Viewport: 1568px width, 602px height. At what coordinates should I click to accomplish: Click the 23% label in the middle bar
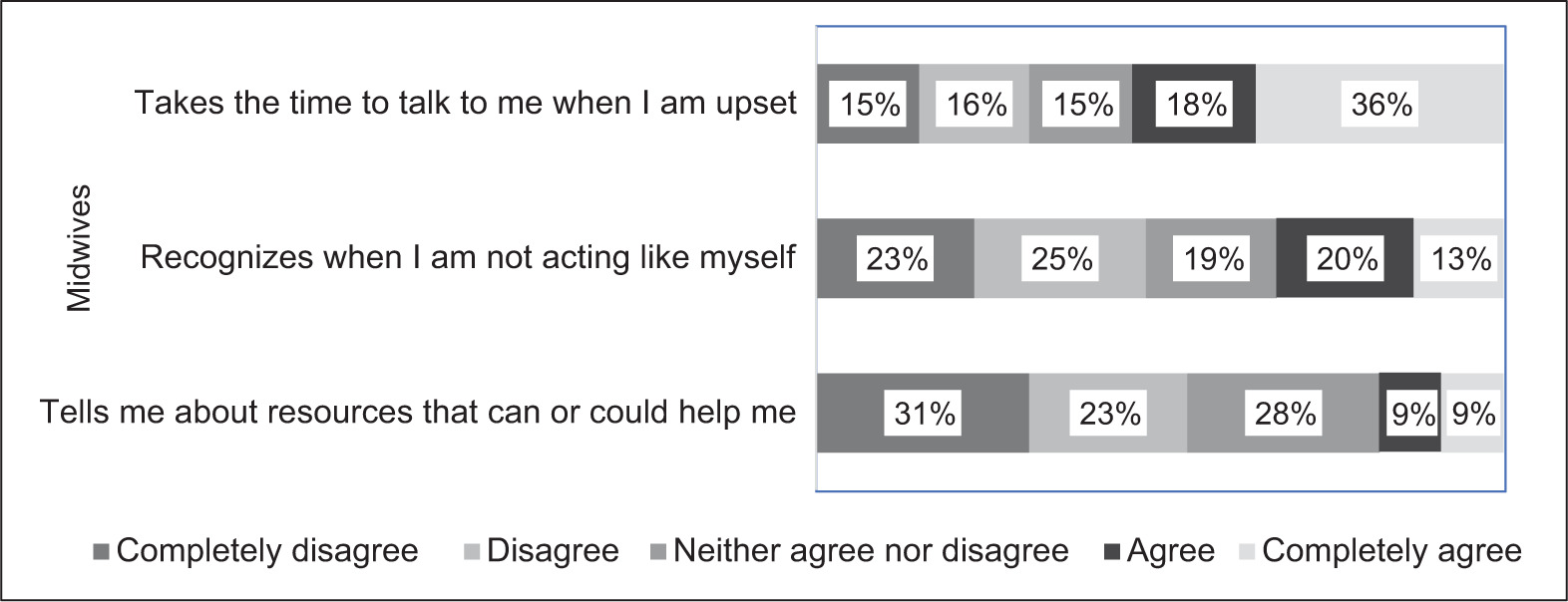pyautogui.click(x=896, y=258)
